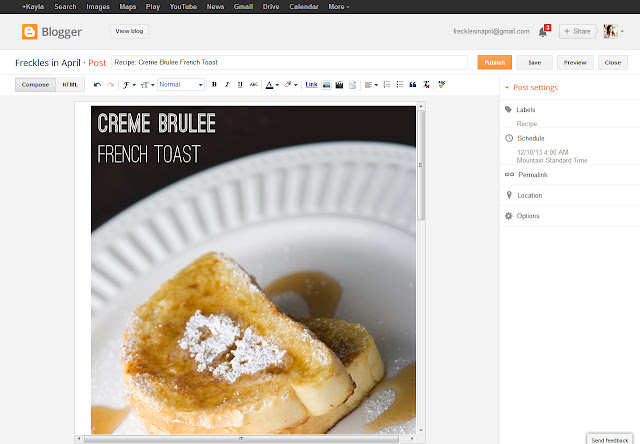The height and width of the screenshot is (444, 640).
Task: Open the font family picker
Action: (129, 85)
